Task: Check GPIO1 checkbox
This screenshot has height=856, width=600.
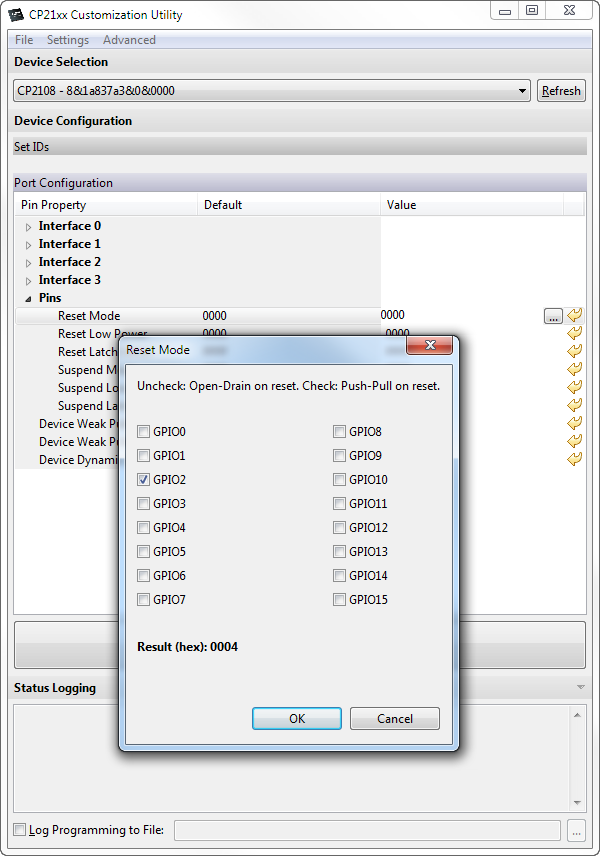Action: [144, 456]
